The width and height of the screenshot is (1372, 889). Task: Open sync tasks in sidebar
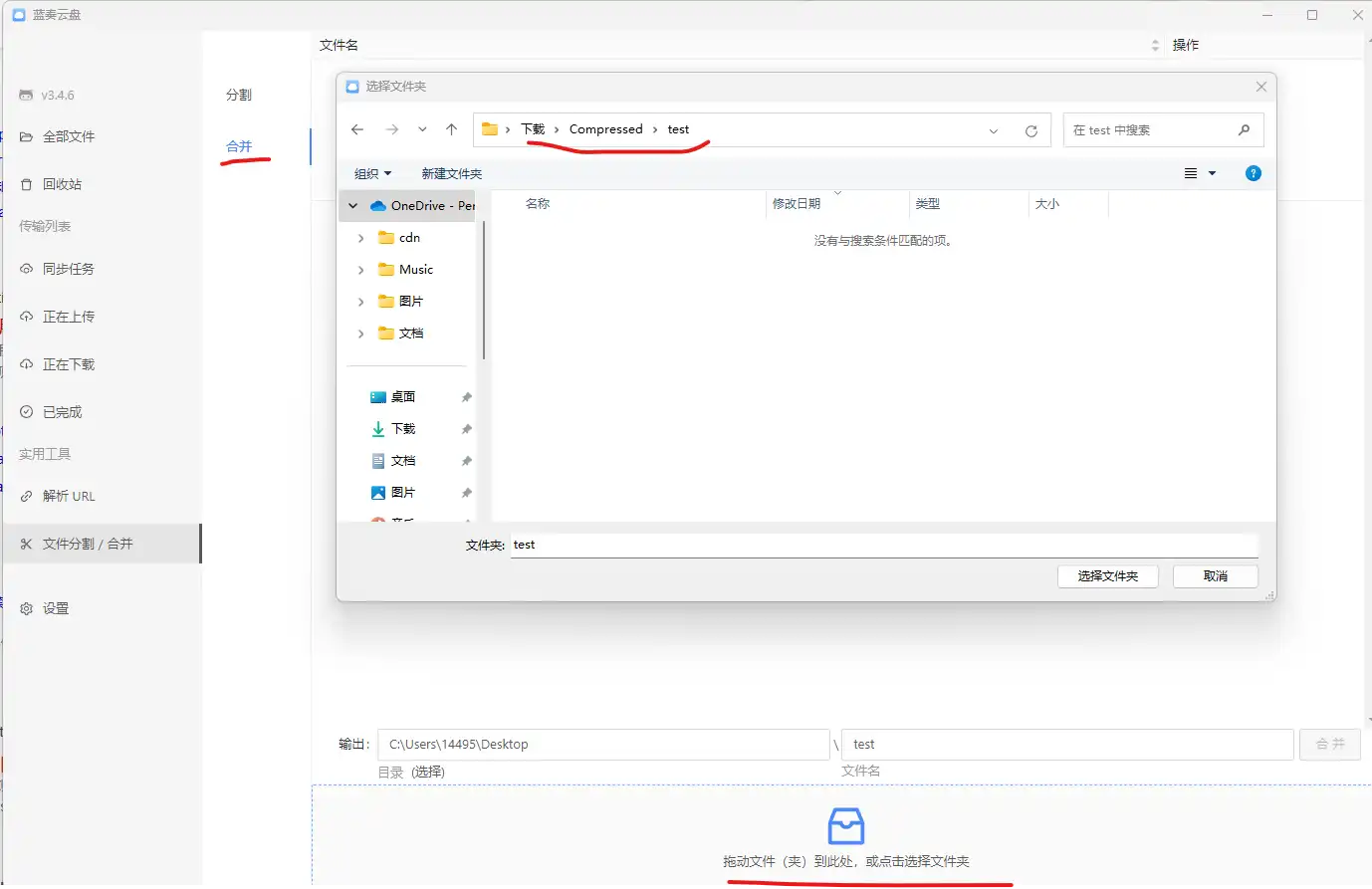[x=68, y=269]
